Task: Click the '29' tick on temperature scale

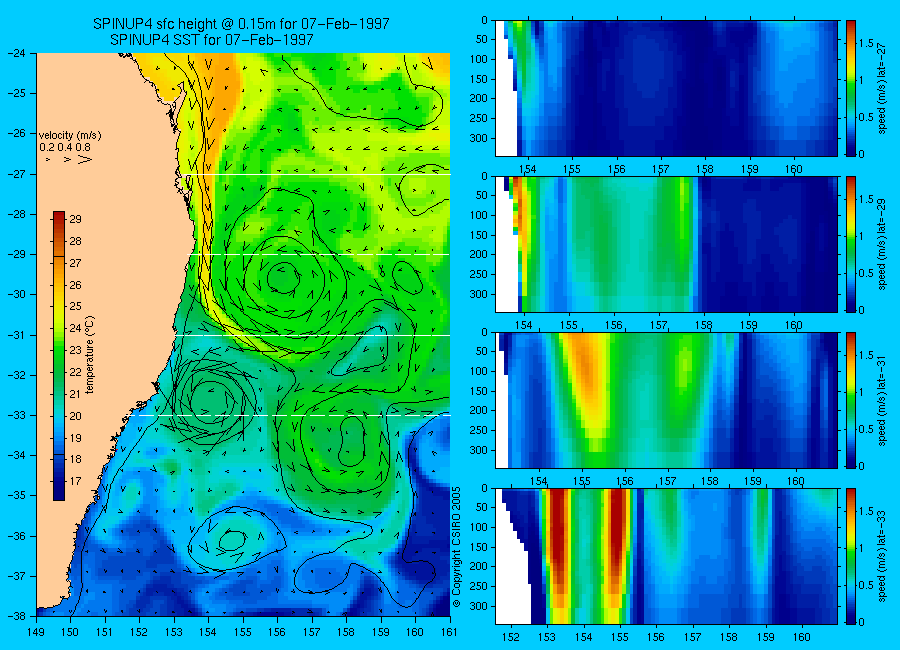Action: 75,219
